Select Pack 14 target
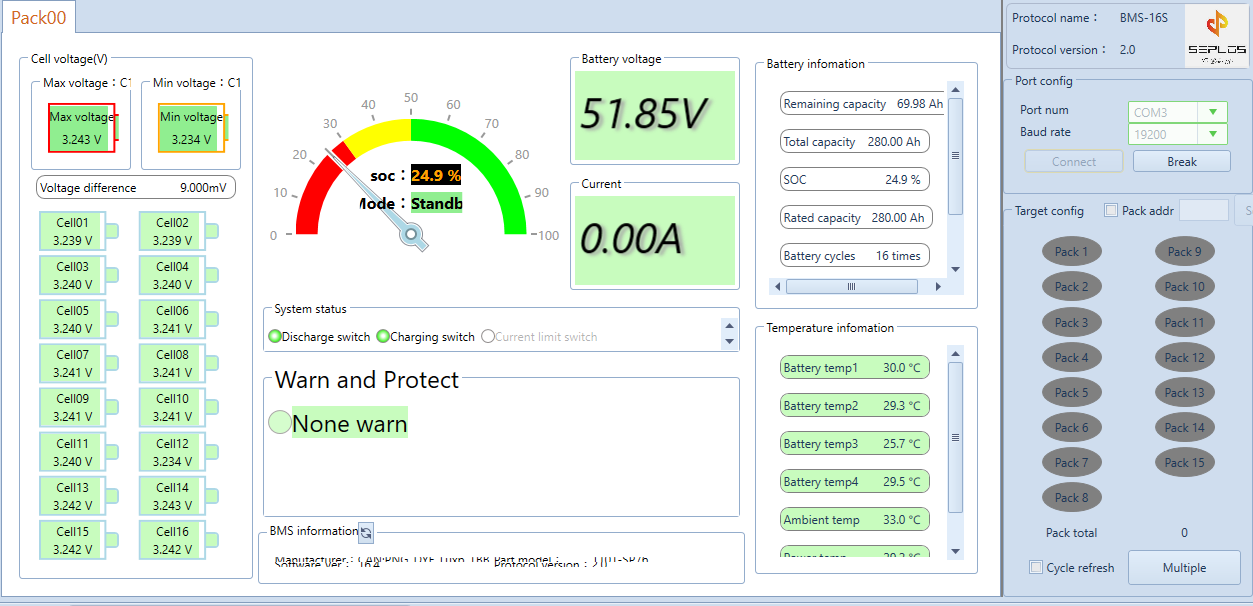 tap(1185, 427)
